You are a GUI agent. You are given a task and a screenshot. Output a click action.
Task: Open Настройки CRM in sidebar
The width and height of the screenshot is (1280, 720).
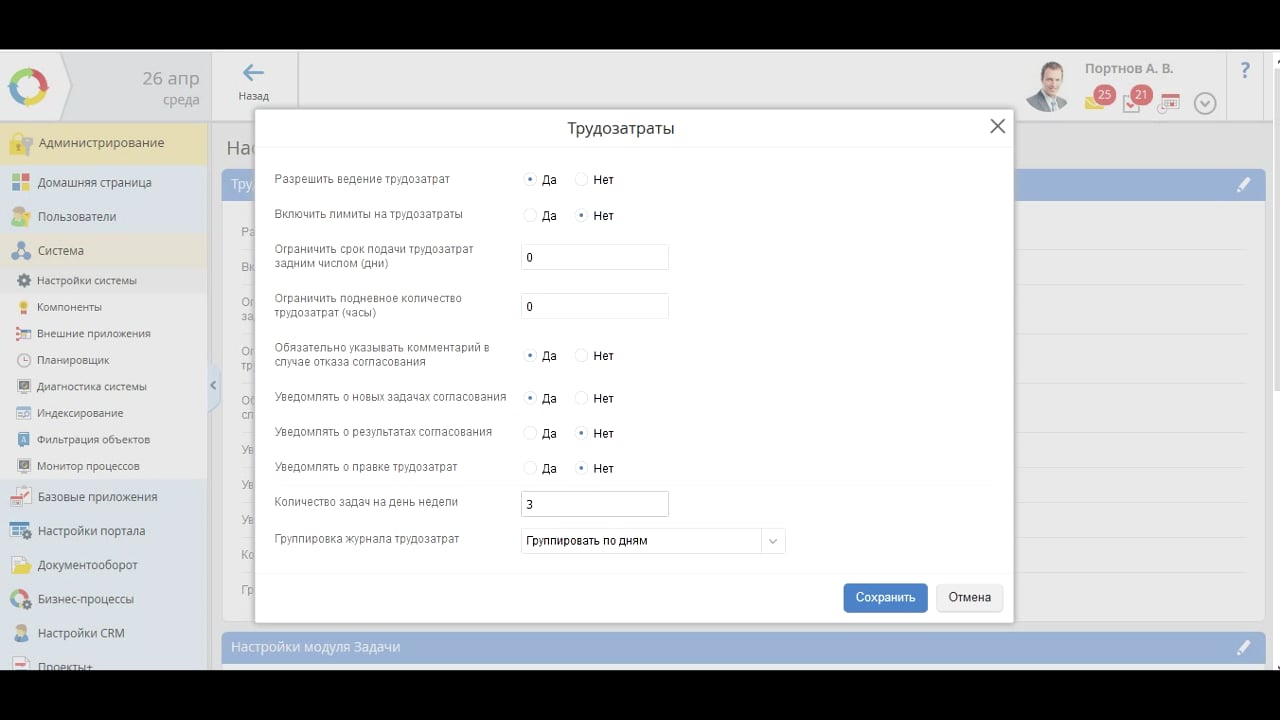tap(103, 633)
